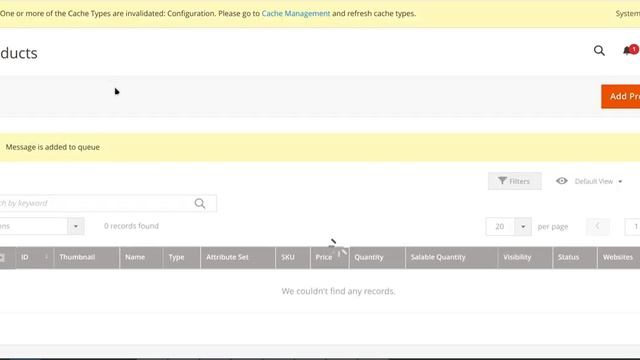Screen dimensions: 640x360
Task: Click the Add Product button
Action: pyautogui.click(x=620, y=96)
